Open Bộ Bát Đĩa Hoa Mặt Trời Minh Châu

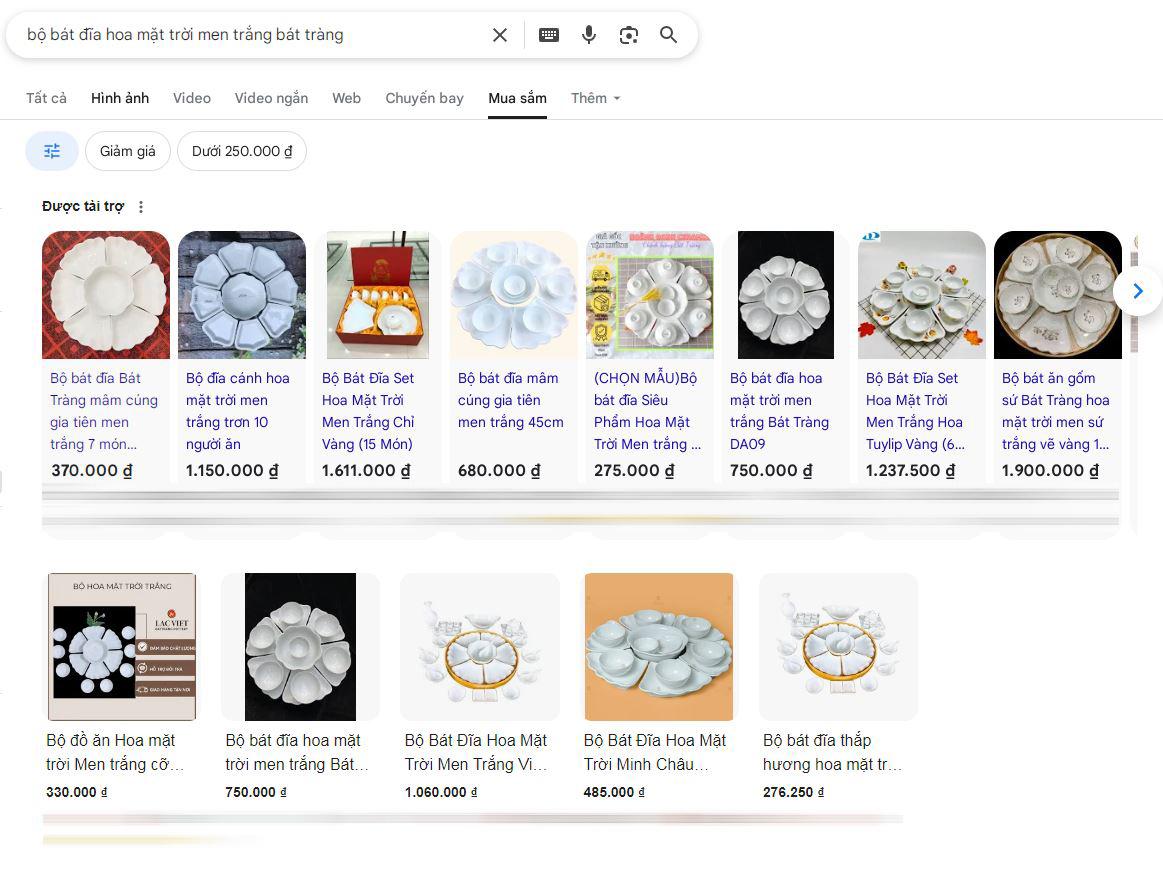pos(655,752)
